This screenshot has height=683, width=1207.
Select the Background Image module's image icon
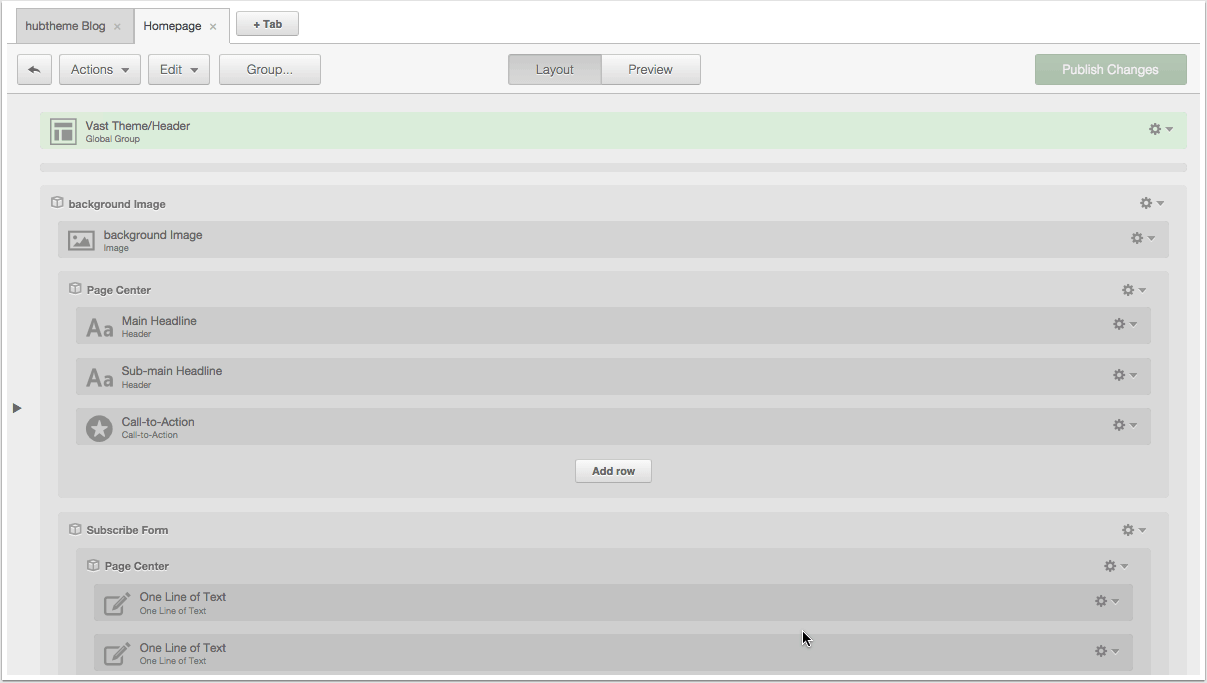pos(80,238)
